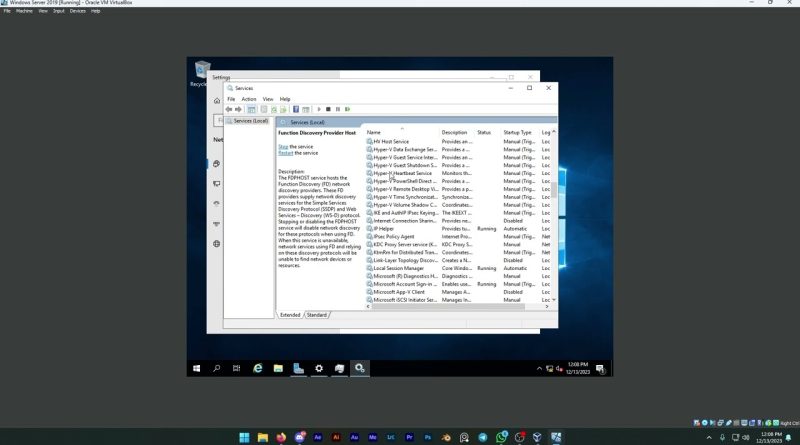800x445 pixels.
Task: Select Services (Local) tree node
Action: click(247, 121)
